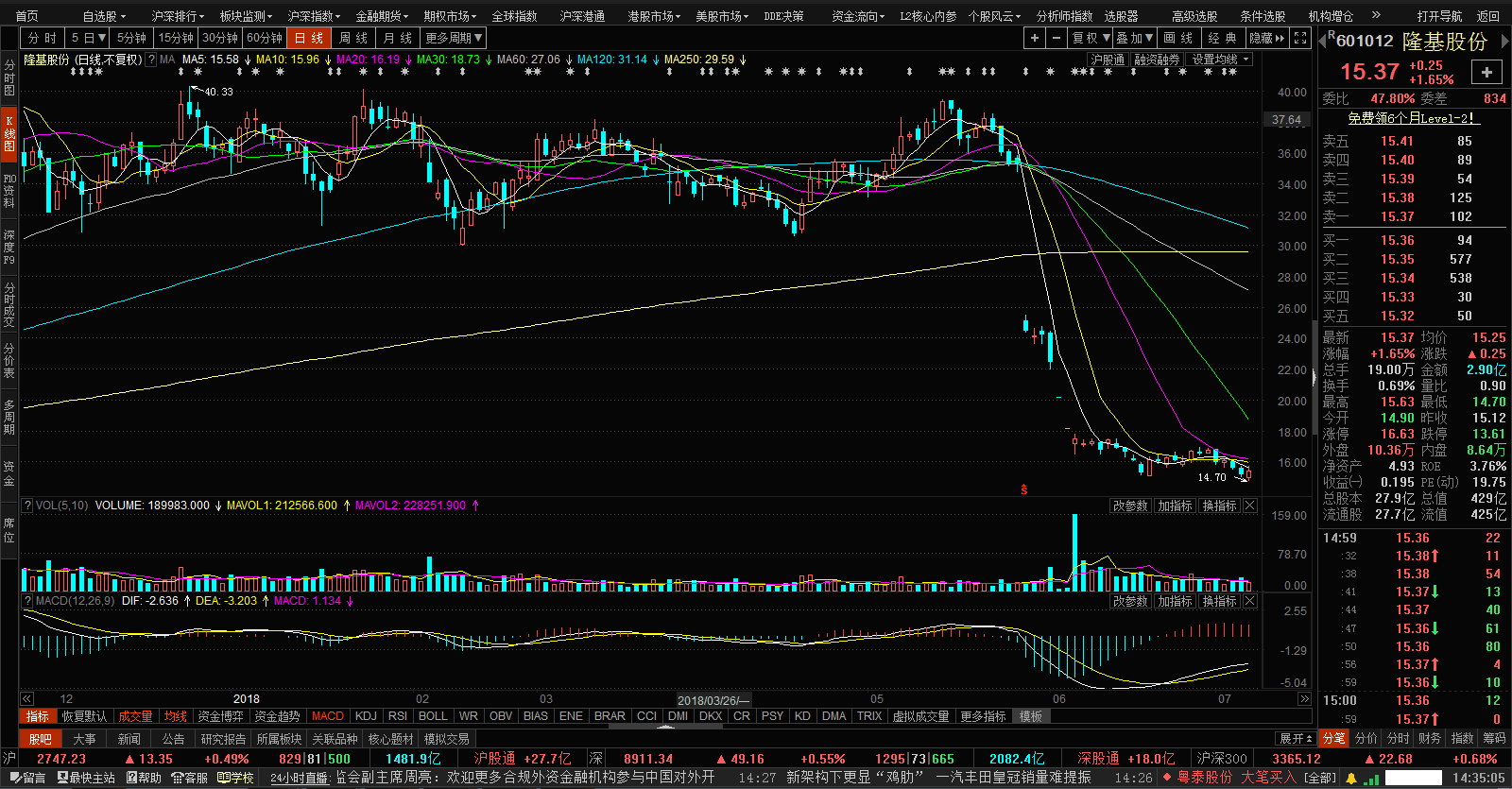This screenshot has width=1512, height=789.
Task: Select 月线 monthly chart period
Action: pyautogui.click(x=398, y=38)
